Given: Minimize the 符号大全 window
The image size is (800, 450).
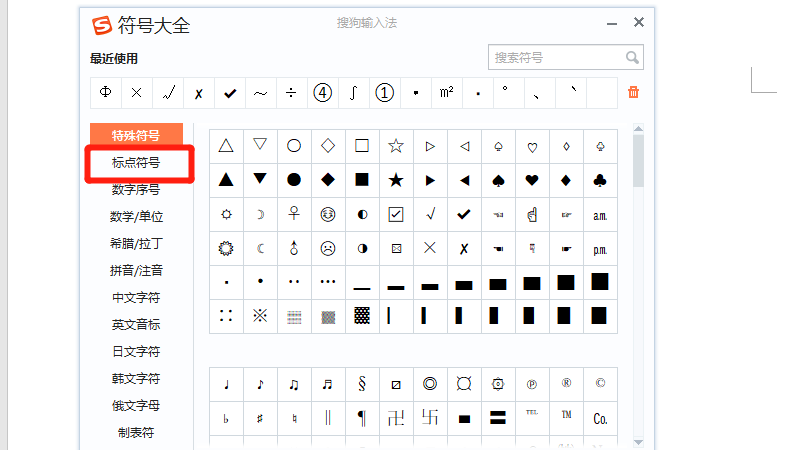Looking at the screenshot, I should [x=611, y=23].
